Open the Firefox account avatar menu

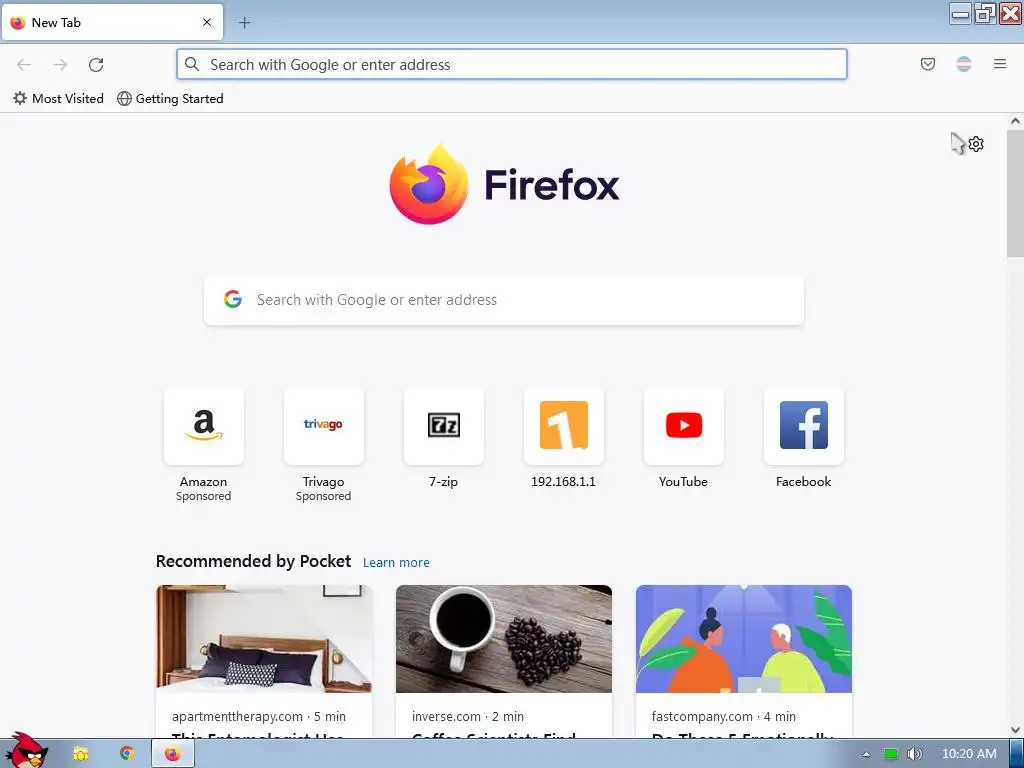click(963, 64)
